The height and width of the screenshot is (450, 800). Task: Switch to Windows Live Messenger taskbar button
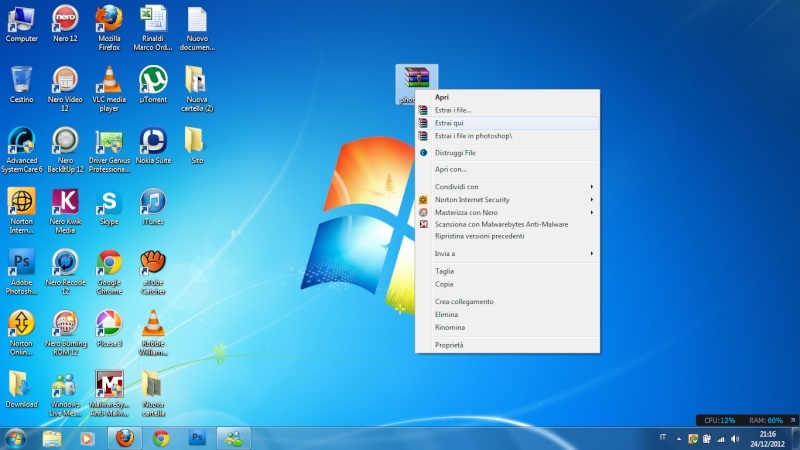pyautogui.click(x=234, y=438)
